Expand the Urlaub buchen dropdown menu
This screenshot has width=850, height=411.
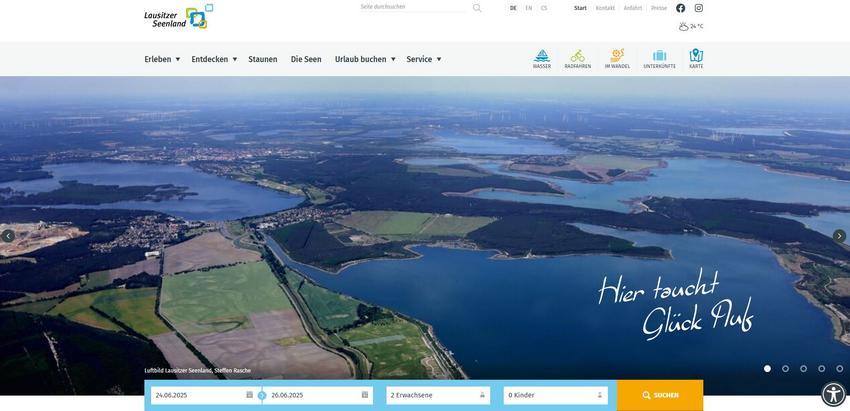(365, 59)
